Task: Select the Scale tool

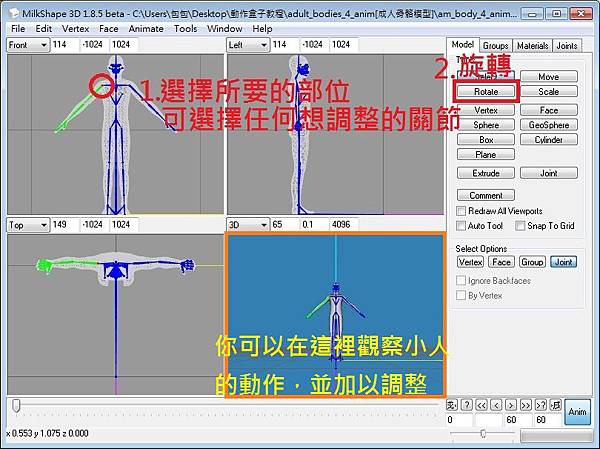Action: coord(549,92)
